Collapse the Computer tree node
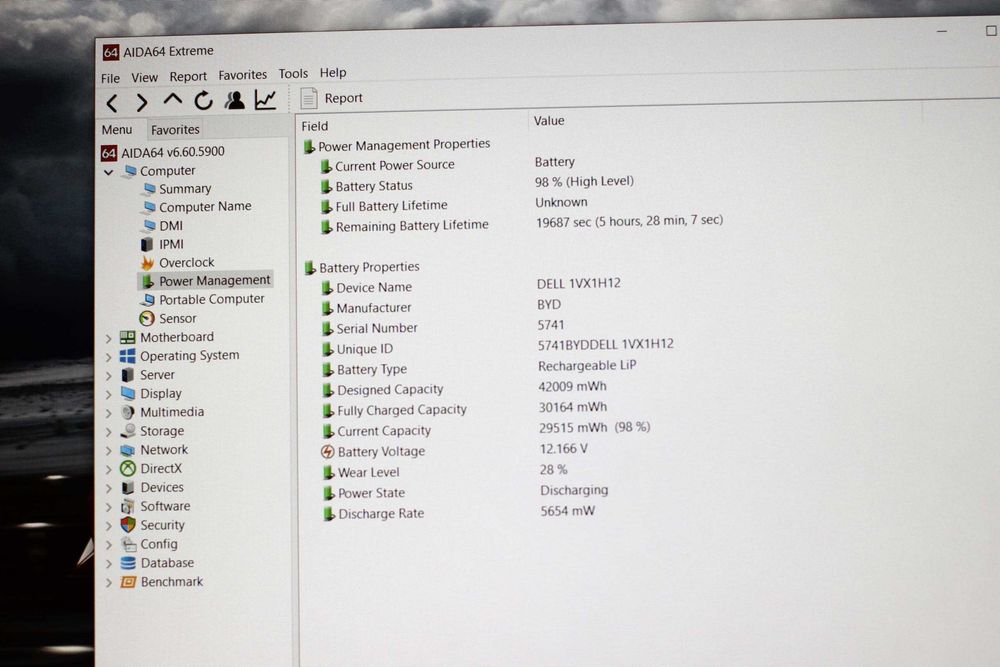1000x667 pixels. click(108, 172)
